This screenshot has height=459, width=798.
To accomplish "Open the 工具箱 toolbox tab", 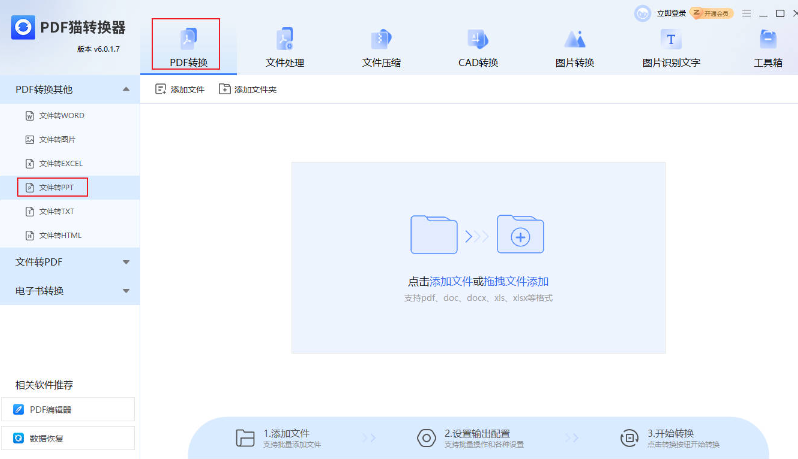I will tap(767, 47).
